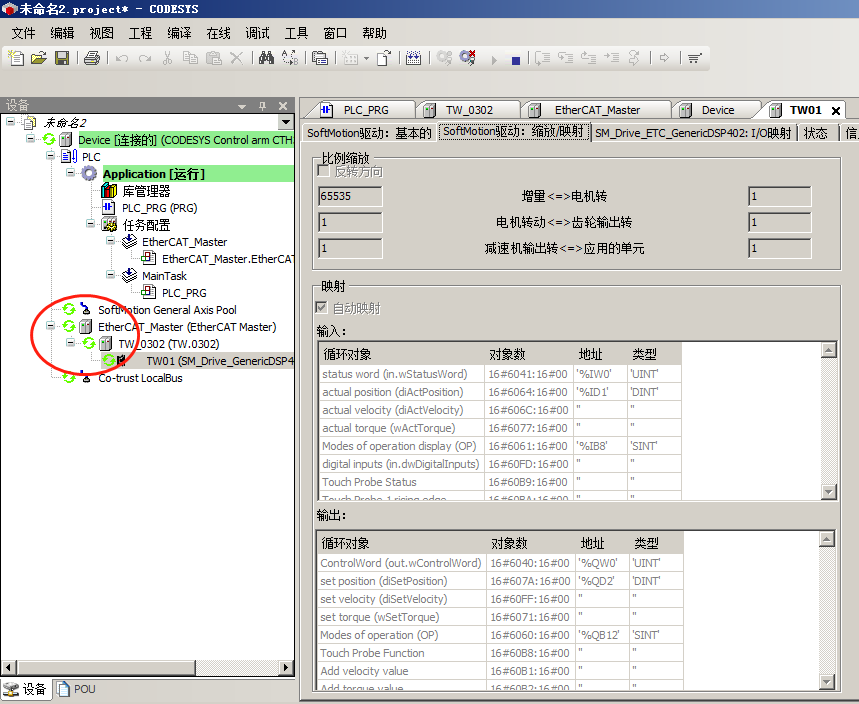The width and height of the screenshot is (859, 704).
Task: Save the project with the floppy disk icon
Action: (62, 58)
